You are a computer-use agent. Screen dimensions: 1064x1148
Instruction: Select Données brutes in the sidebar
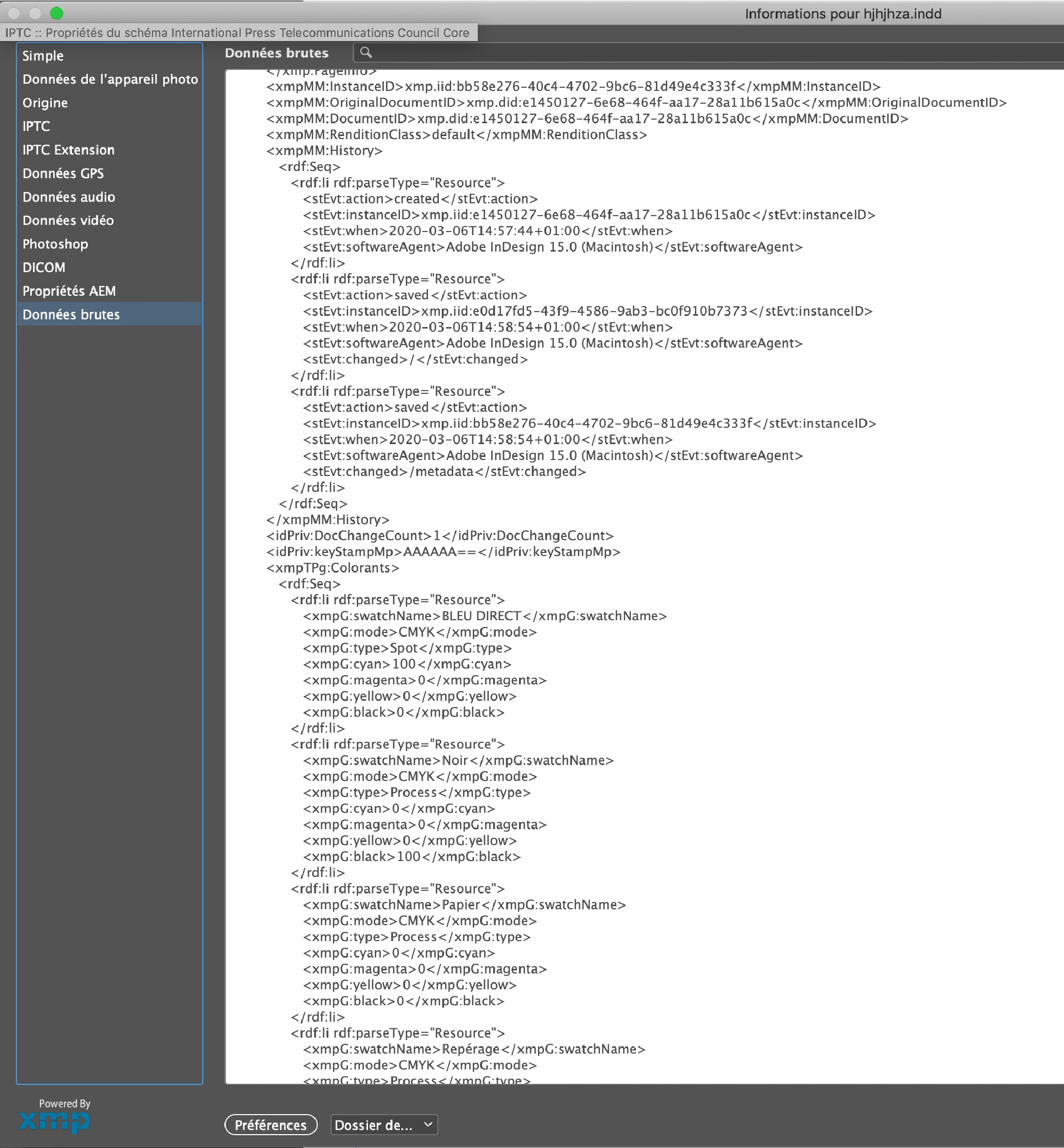tap(71, 315)
